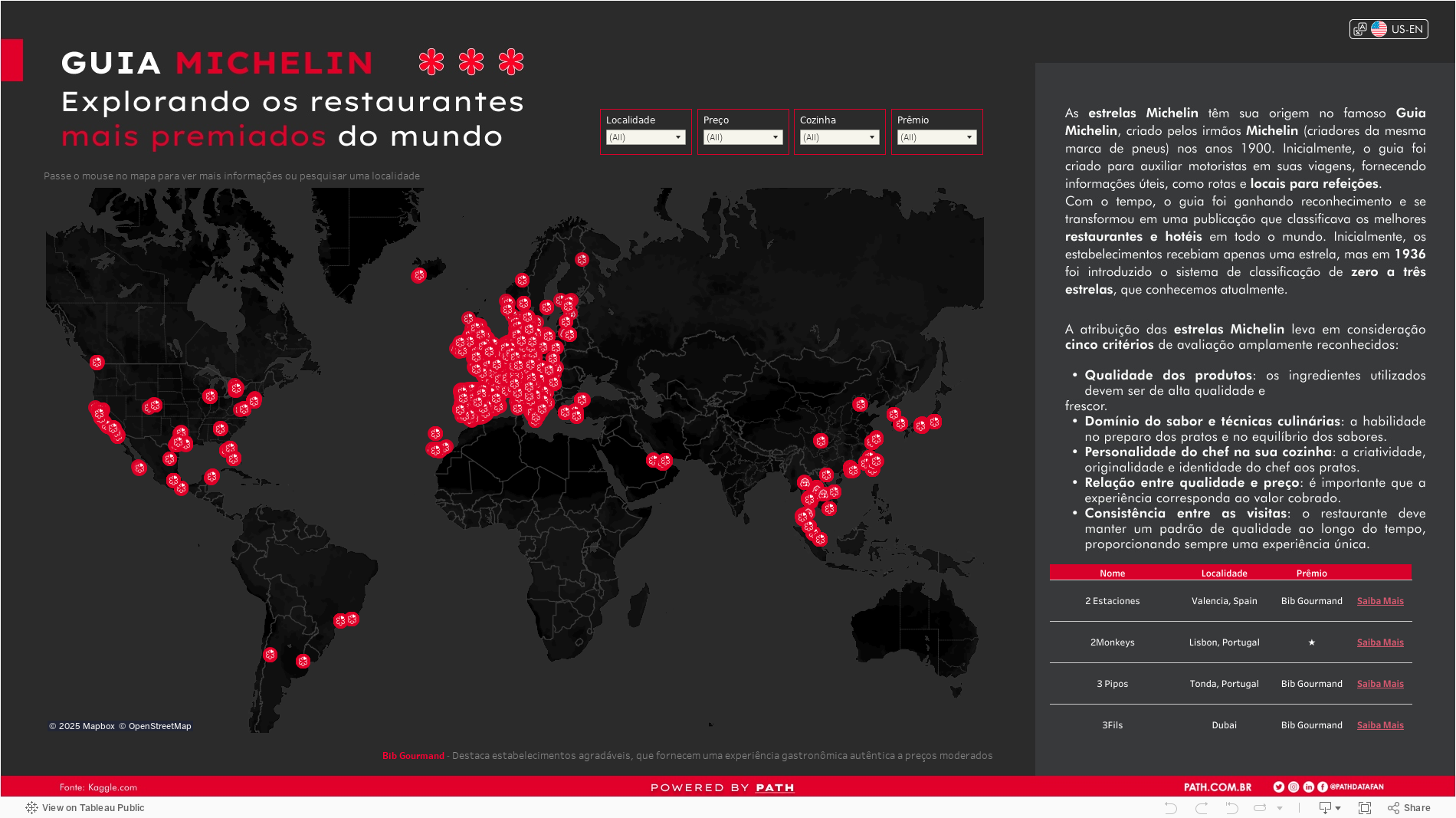The height and width of the screenshot is (818, 1456).
Task: Click the Buenos Aires map marker
Action: point(303,662)
